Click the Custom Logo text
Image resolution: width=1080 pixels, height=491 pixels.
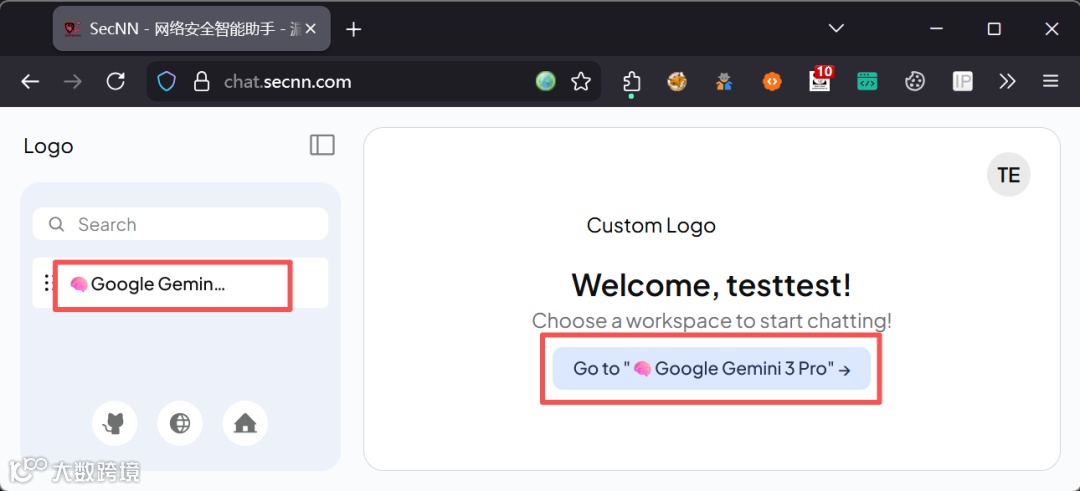pos(651,225)
